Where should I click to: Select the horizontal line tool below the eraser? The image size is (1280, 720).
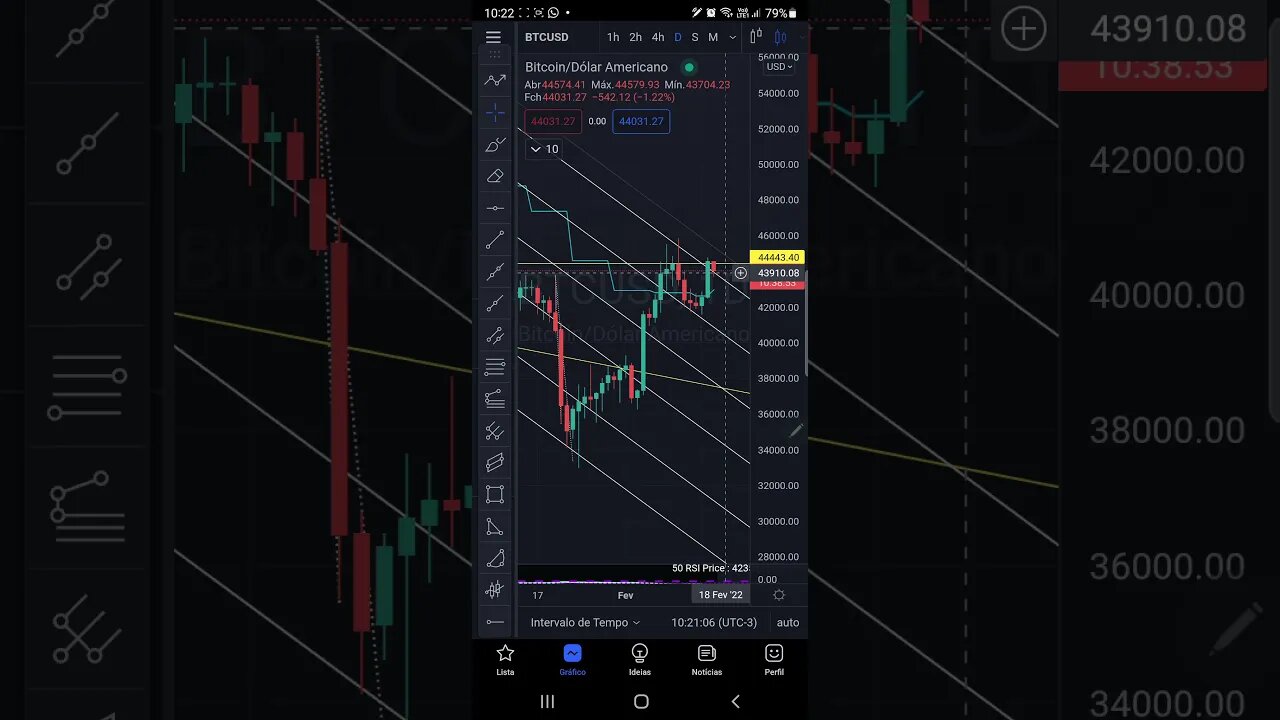494,208
